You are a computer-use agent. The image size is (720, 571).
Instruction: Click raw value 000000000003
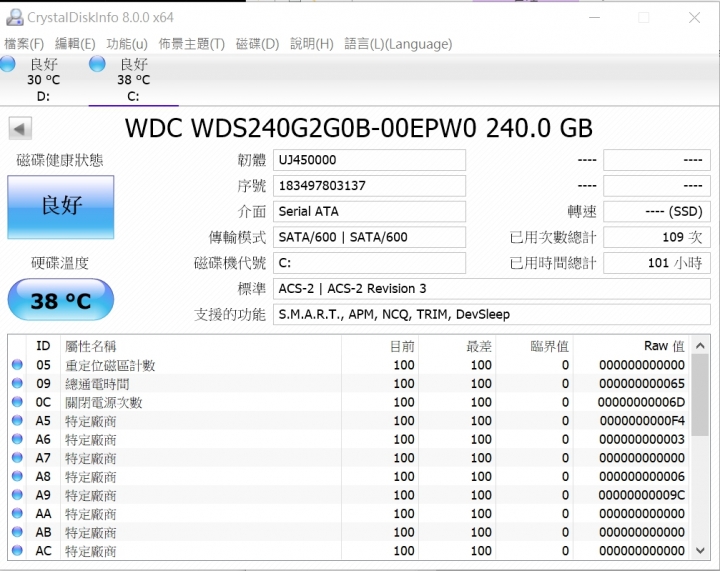tap(641, 439)
